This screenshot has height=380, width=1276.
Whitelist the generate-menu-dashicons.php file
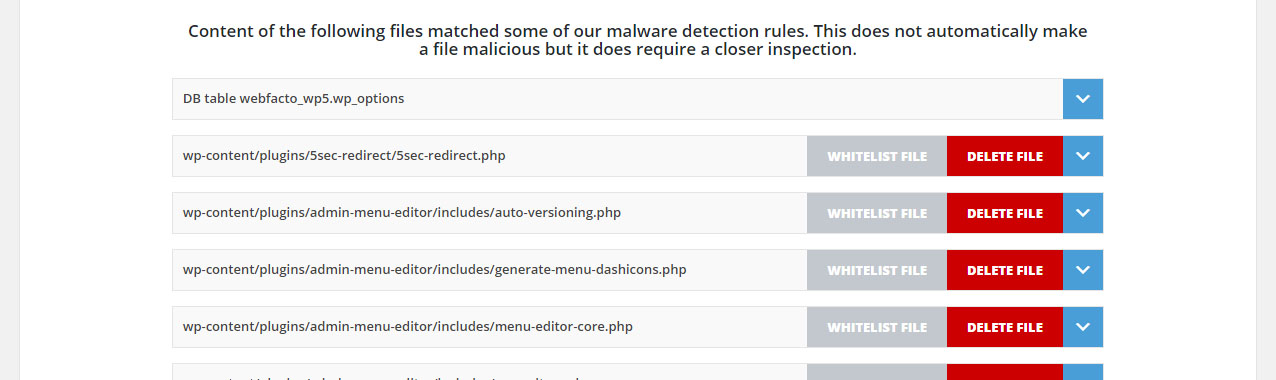click(x=877, y=270)
